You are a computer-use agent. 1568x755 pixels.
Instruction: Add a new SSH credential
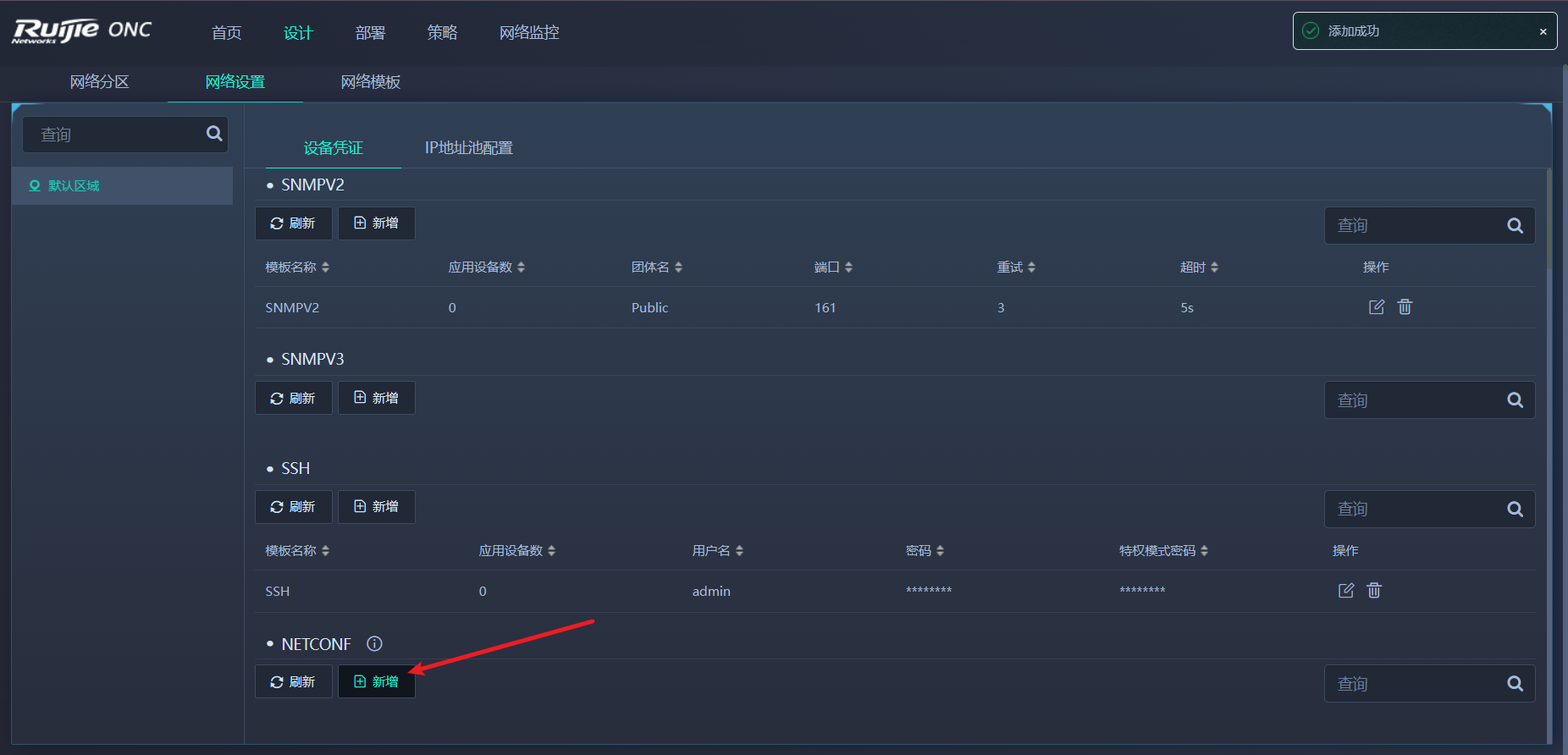coord(377,507)
